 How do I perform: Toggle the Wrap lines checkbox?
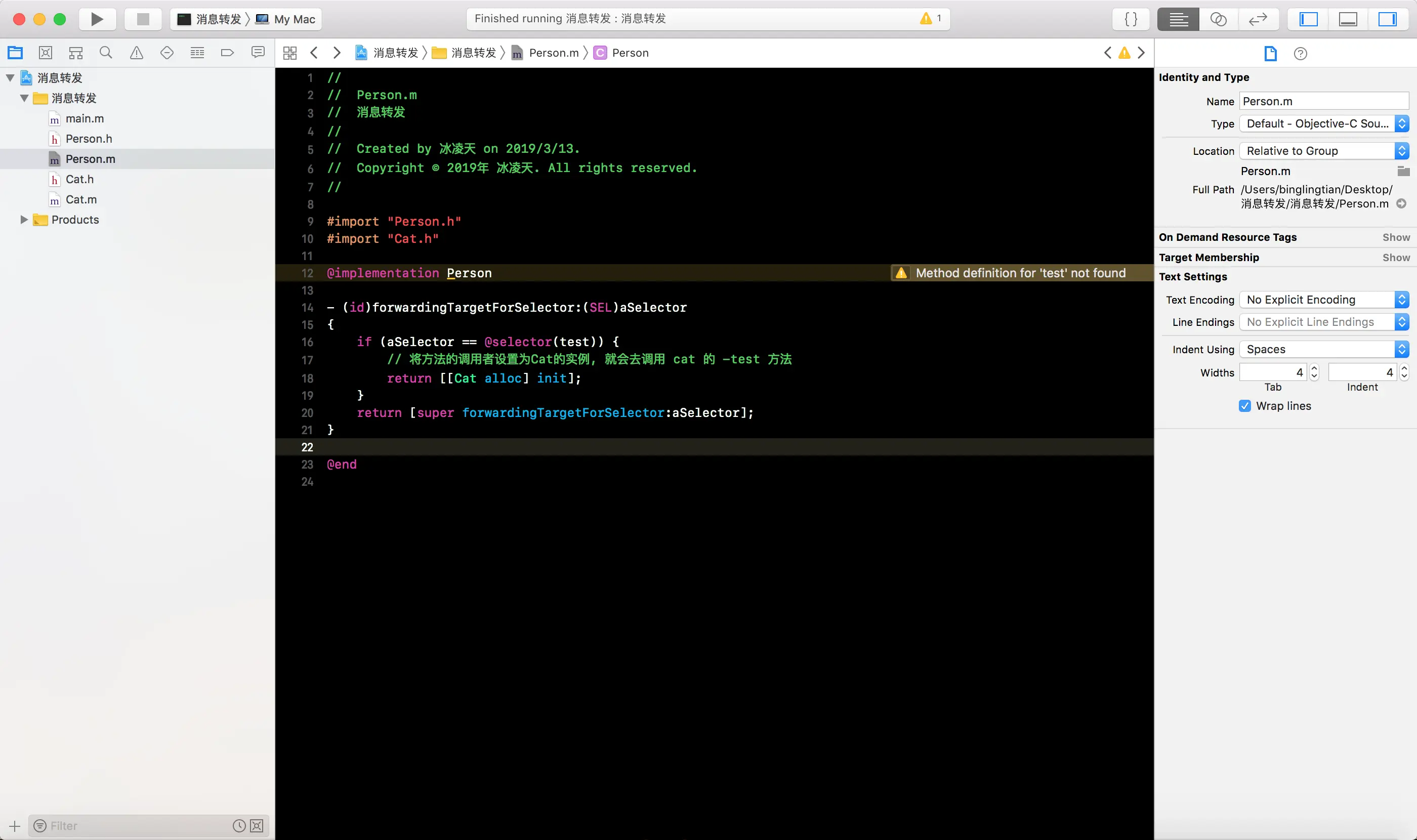[x=1244, y=406]
